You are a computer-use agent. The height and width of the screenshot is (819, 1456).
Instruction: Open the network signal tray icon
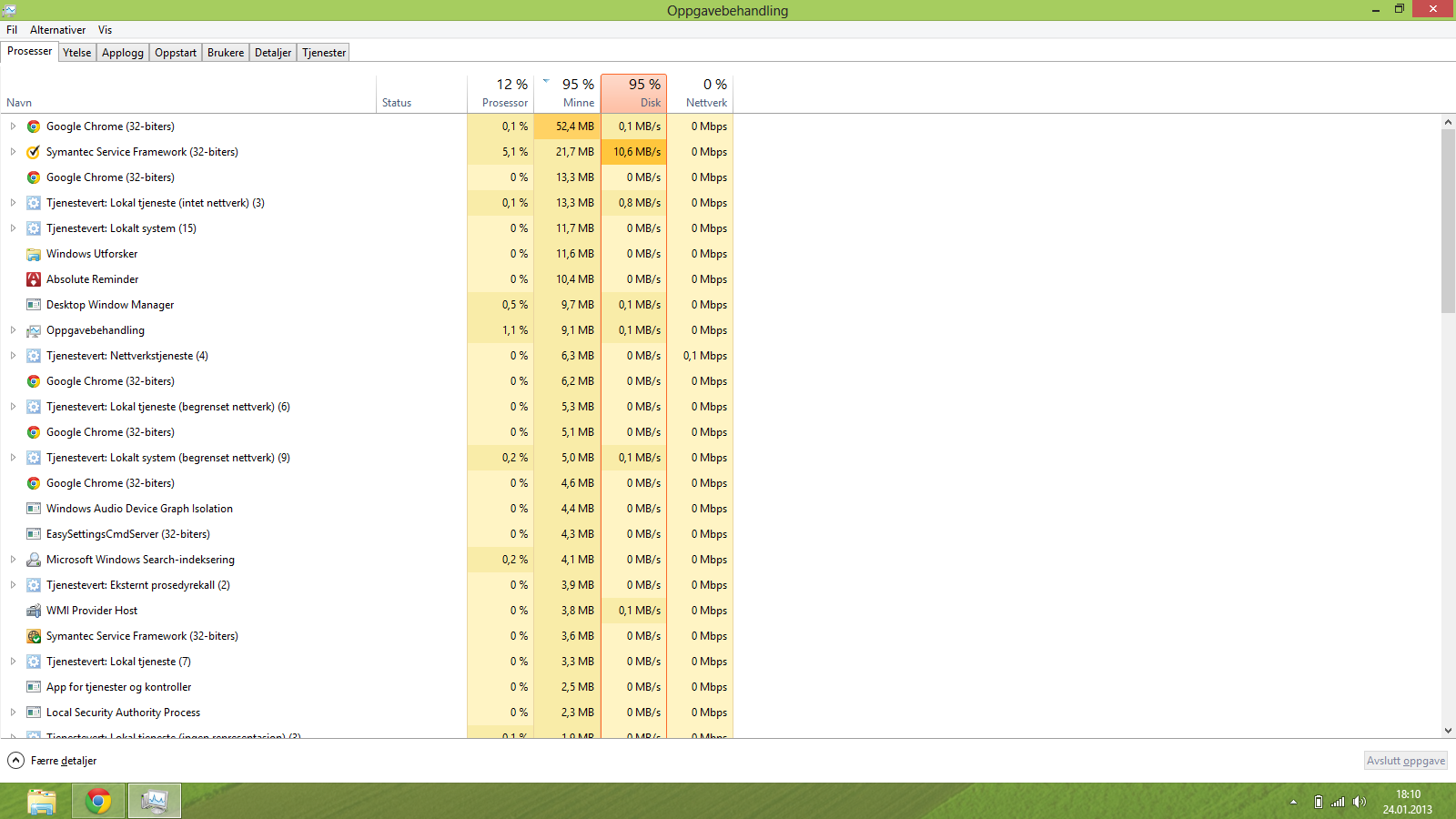(1338, 802)
